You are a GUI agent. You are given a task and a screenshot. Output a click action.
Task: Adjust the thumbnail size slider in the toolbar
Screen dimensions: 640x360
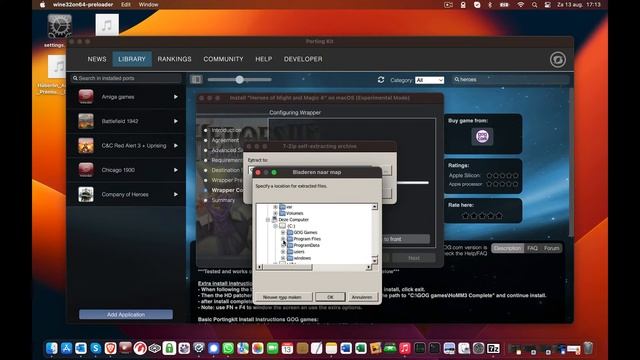pos(240,80)
